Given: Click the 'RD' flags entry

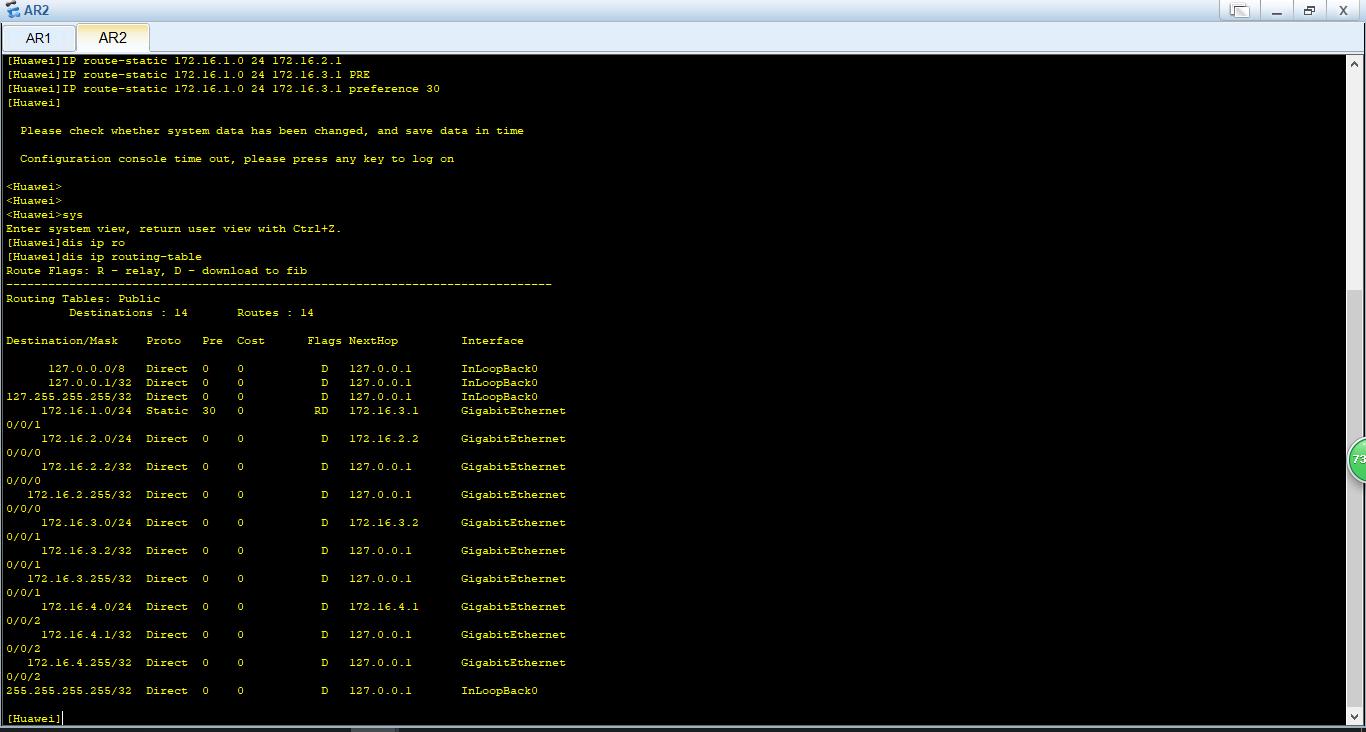Looking at the screenshot, I should (321, 411).
